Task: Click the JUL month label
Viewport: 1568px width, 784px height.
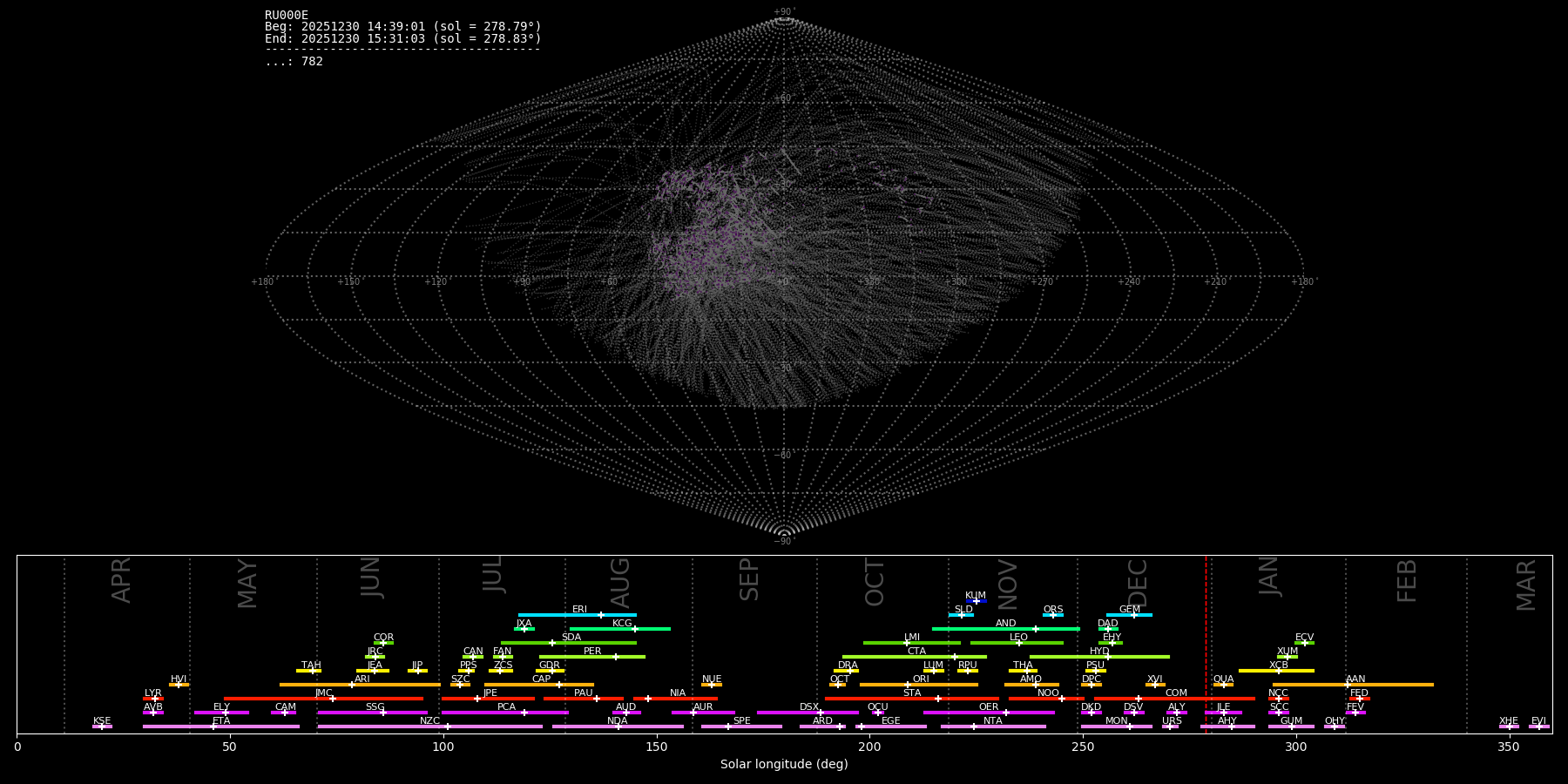Action: [493, 575]
